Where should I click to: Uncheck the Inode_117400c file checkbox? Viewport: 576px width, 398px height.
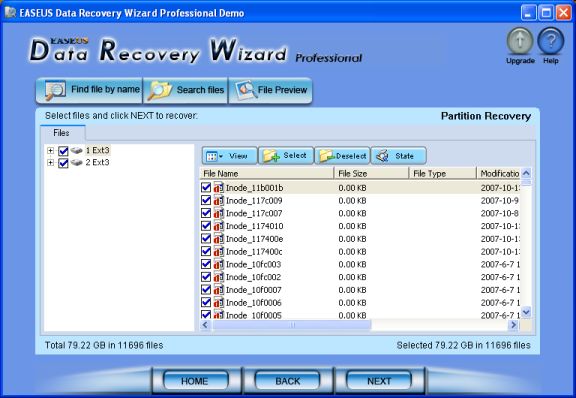206,252
